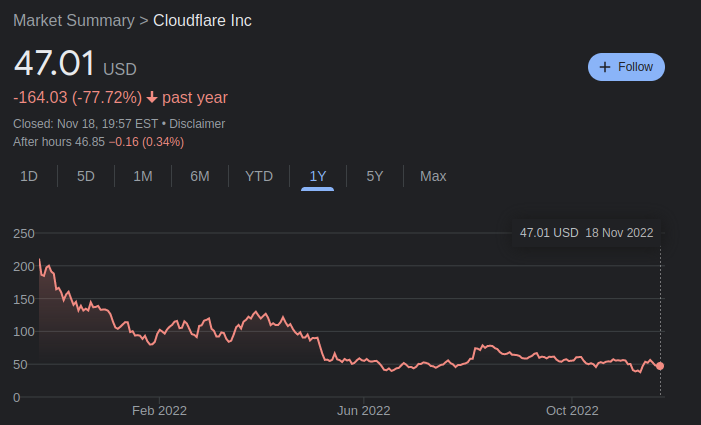Screen dimensions: 701x425
Task: Click the 50 y-axis label
Action: [x=20, y=365]
